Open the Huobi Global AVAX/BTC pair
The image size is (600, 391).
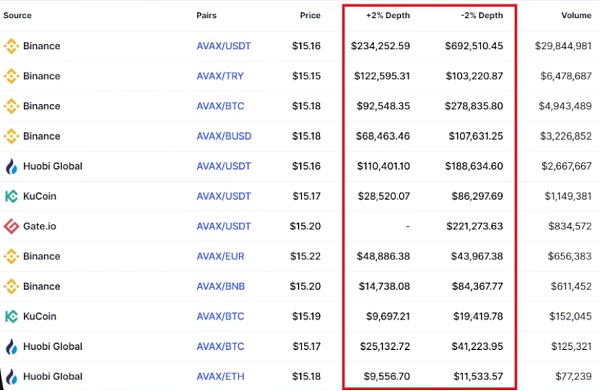pyautogui.click(x=220, y=346)
